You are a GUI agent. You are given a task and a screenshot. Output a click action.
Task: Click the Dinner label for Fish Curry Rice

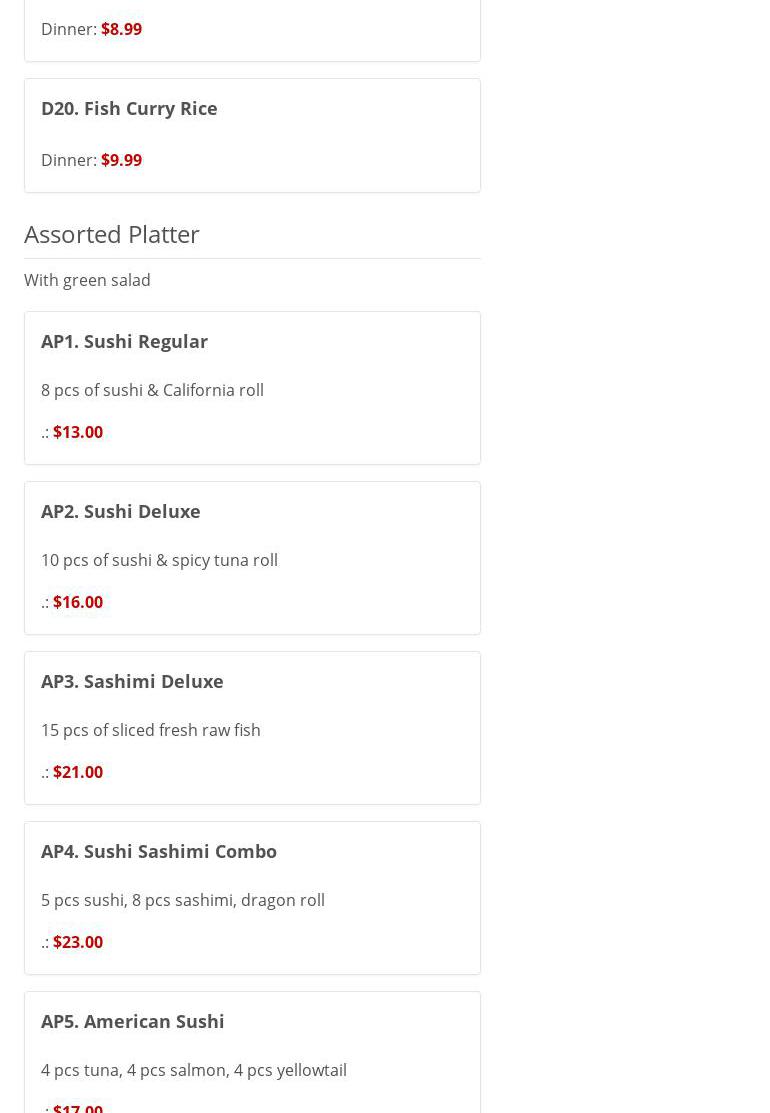(x=68, y=160)
